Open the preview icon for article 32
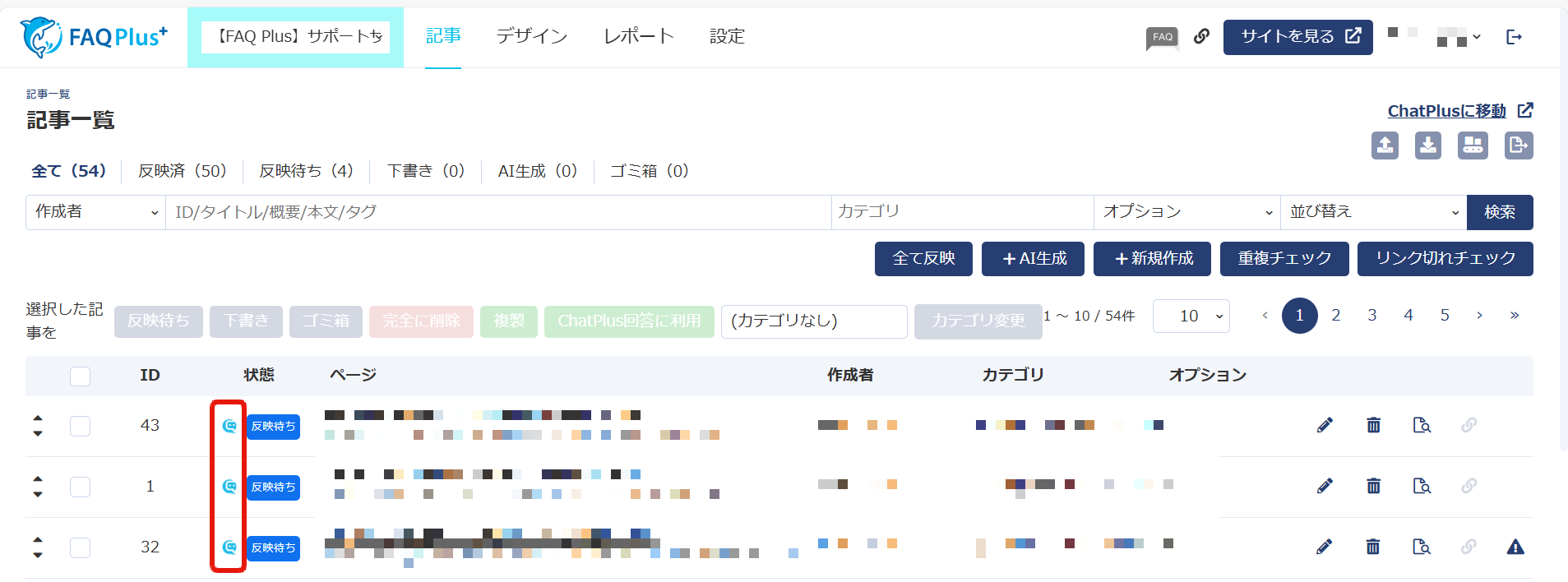The width and height of the screenshot is (1568, 582). 1422,547
